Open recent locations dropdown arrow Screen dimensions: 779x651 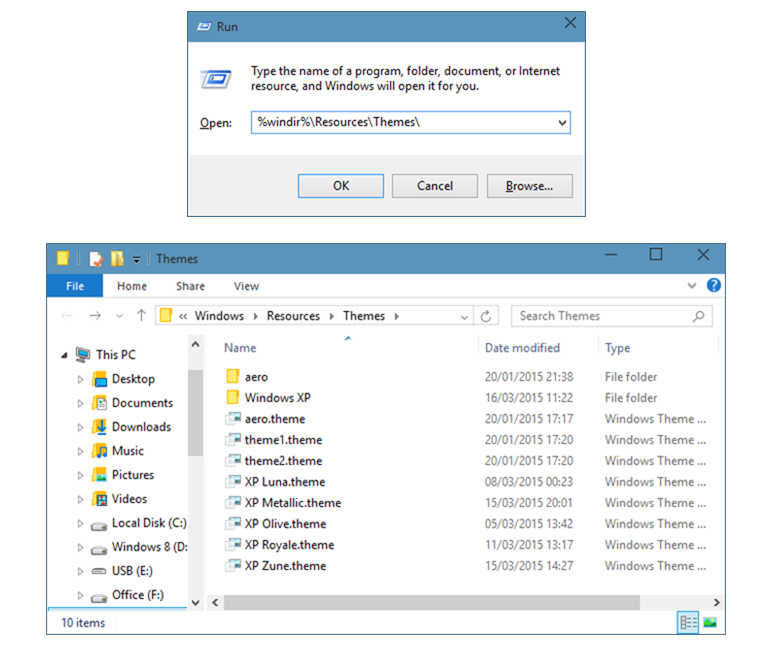119,316
